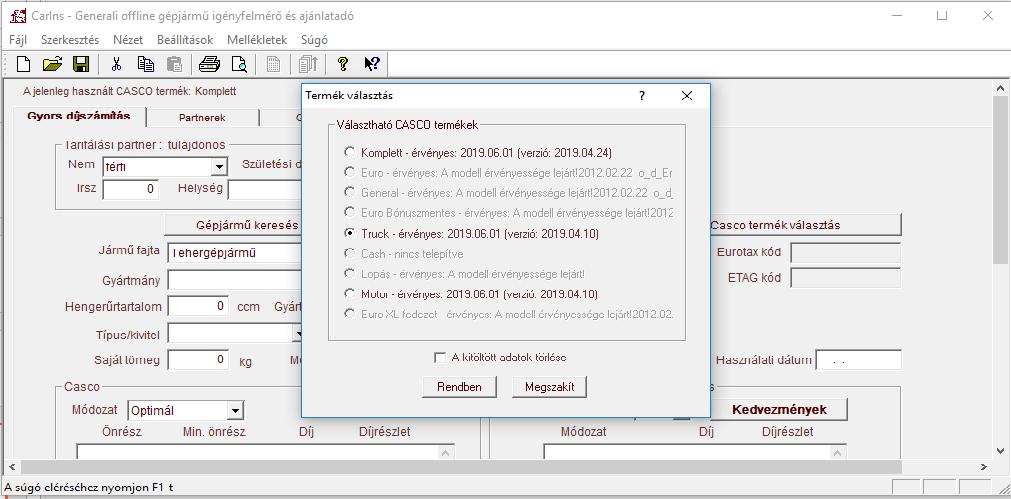Open file using the folder icon

(52, 63)
